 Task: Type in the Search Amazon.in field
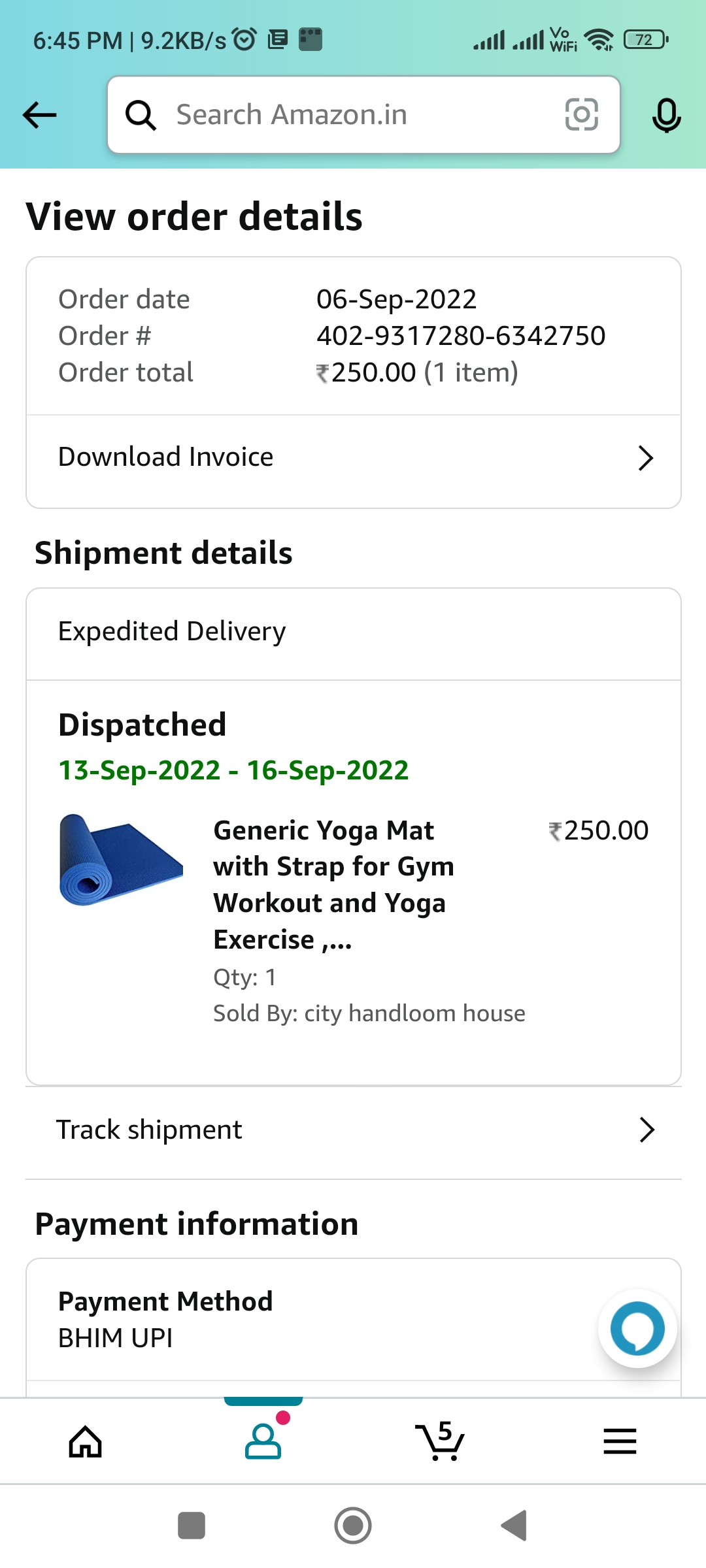click(353, 115)
